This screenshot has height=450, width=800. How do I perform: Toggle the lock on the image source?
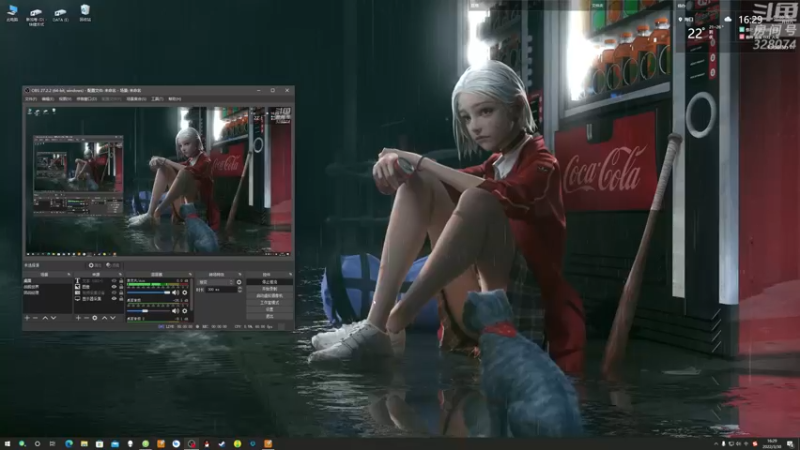[x=121, y=287]
